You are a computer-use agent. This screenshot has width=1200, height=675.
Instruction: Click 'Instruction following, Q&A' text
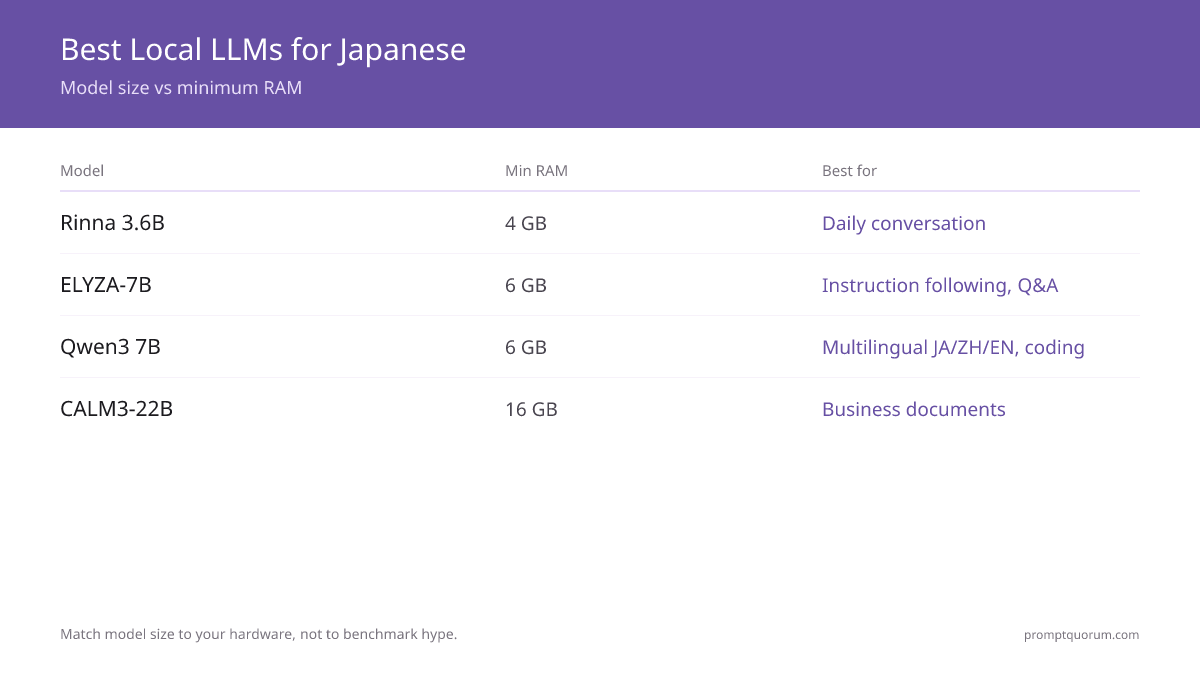940,285
